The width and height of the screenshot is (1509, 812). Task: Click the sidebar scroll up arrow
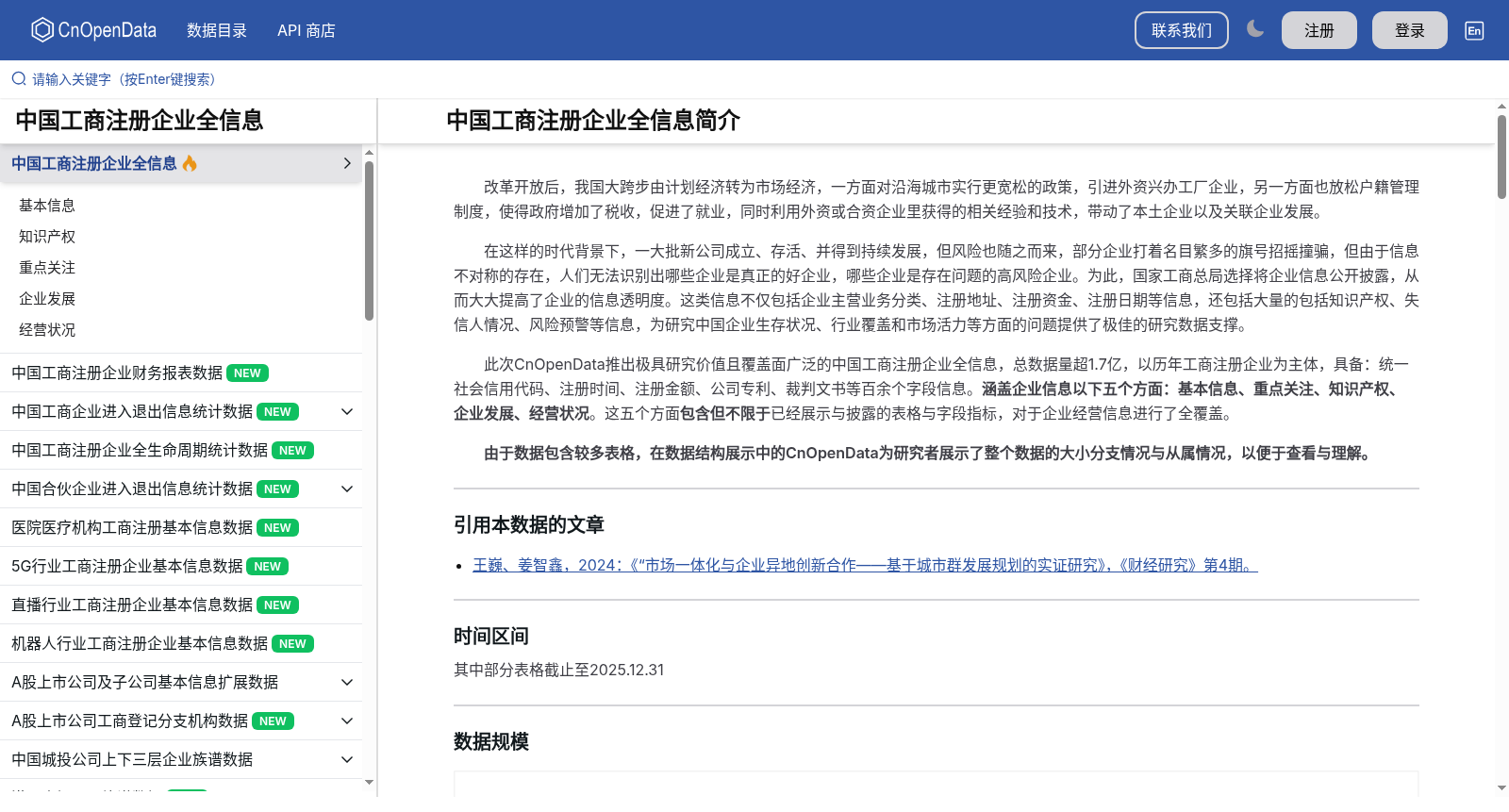369,152
